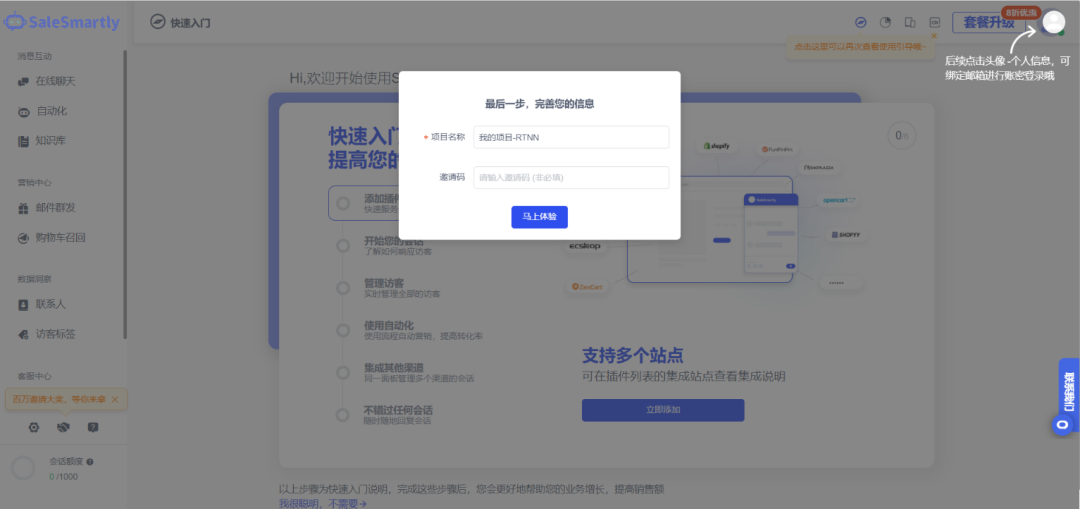This screenshot has height=509, width=1080.
Task: Open 购物车召回 in the sidebar
Action: (52, 238)
